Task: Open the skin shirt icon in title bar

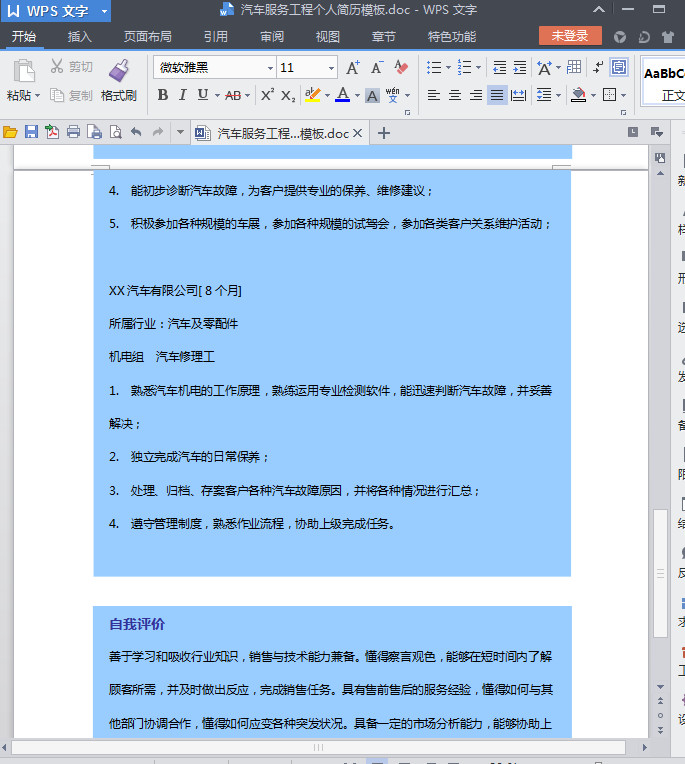Action: [667, 37]
